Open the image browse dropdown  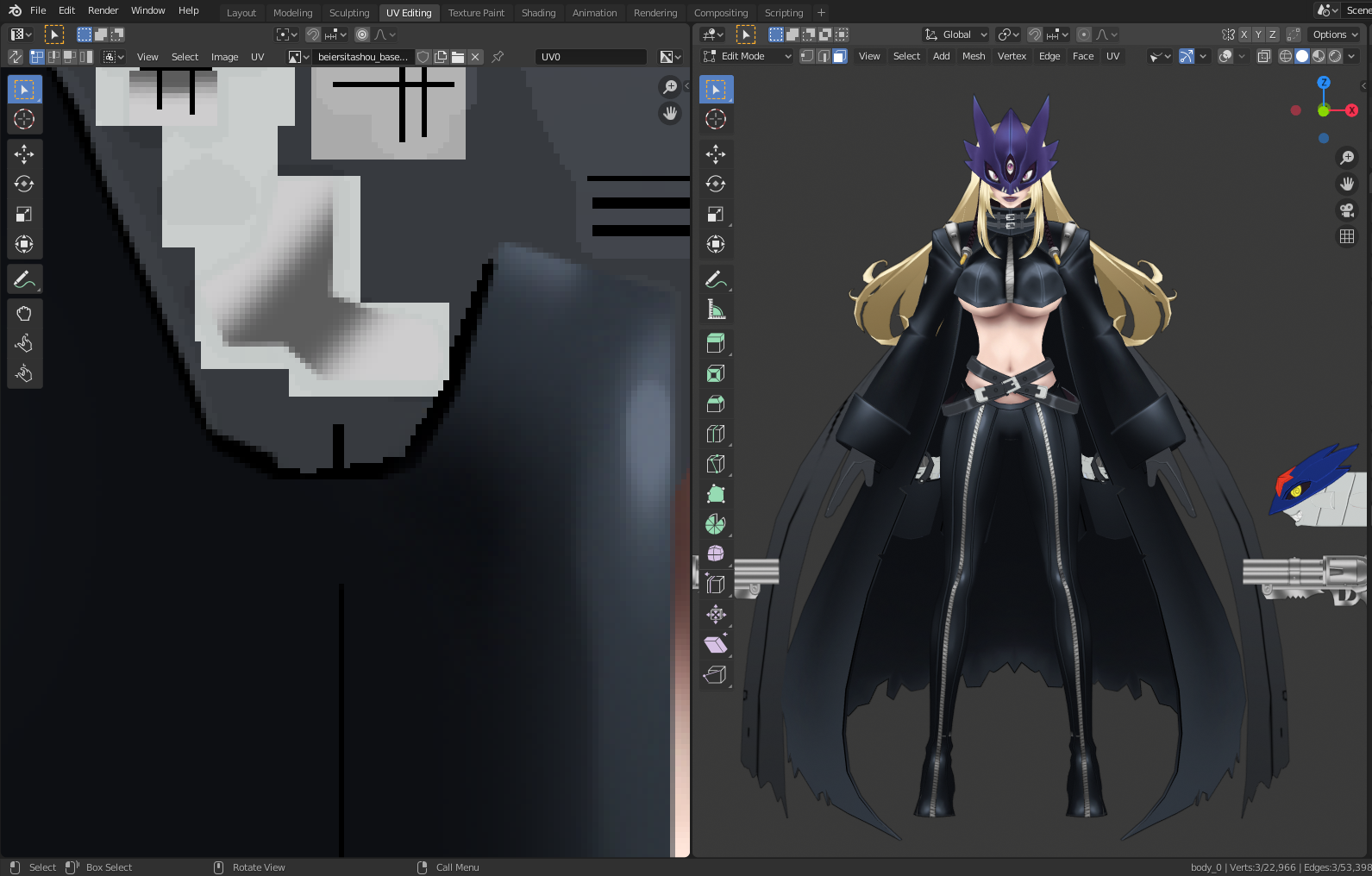pos(298,57)
